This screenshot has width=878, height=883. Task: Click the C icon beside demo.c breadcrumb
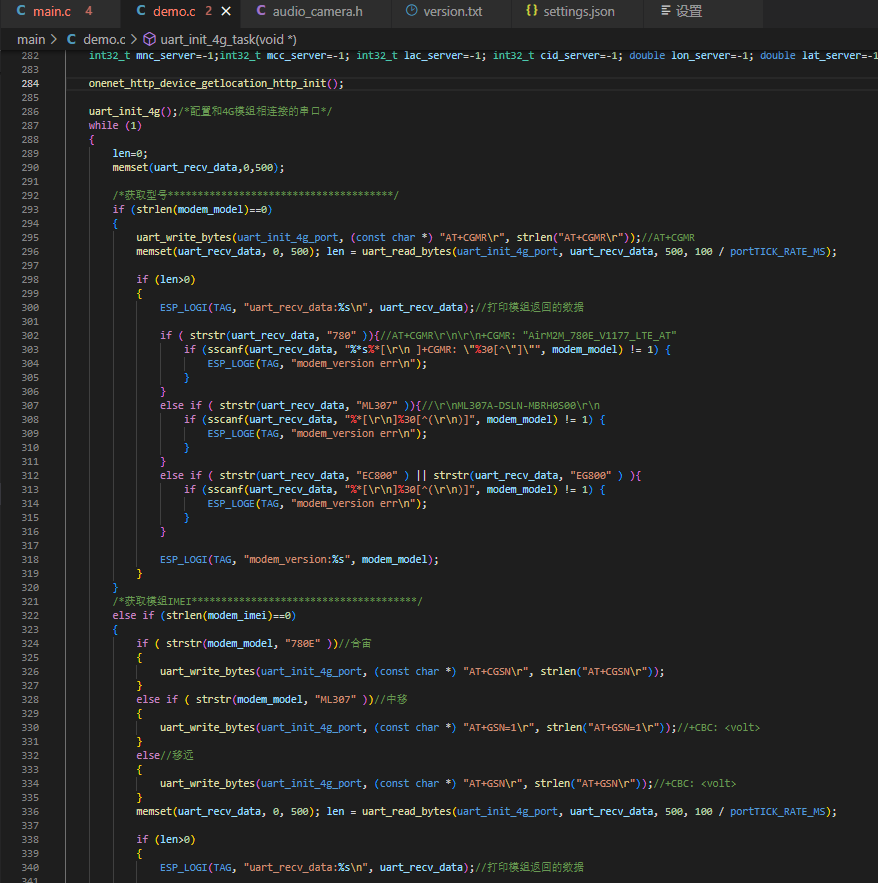(x=72, y=39)
